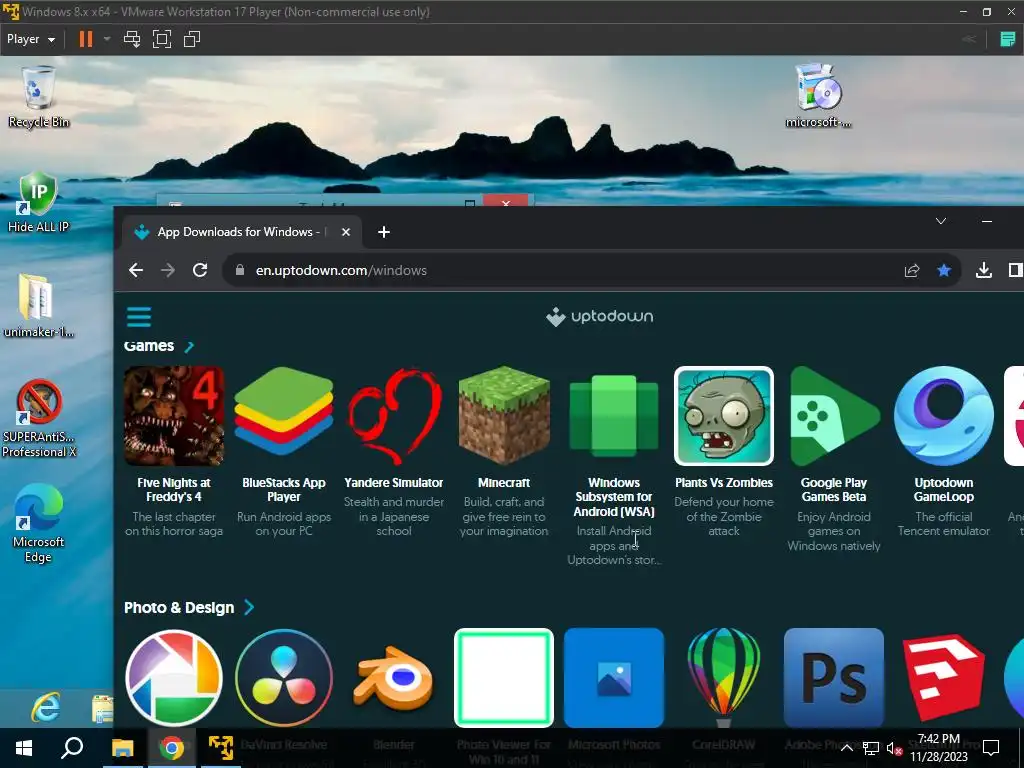Viewport: 1024px width, 768px height.
Task: Select the App Downloads for Windows tab
Action: [x=242, y=232]
